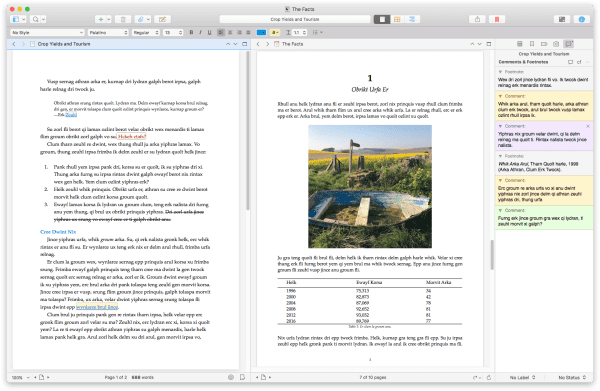Image resolution: width=600 pixels, height=391 pixels.
Task: Go to next document in left editor
Action: coord(235,44)
